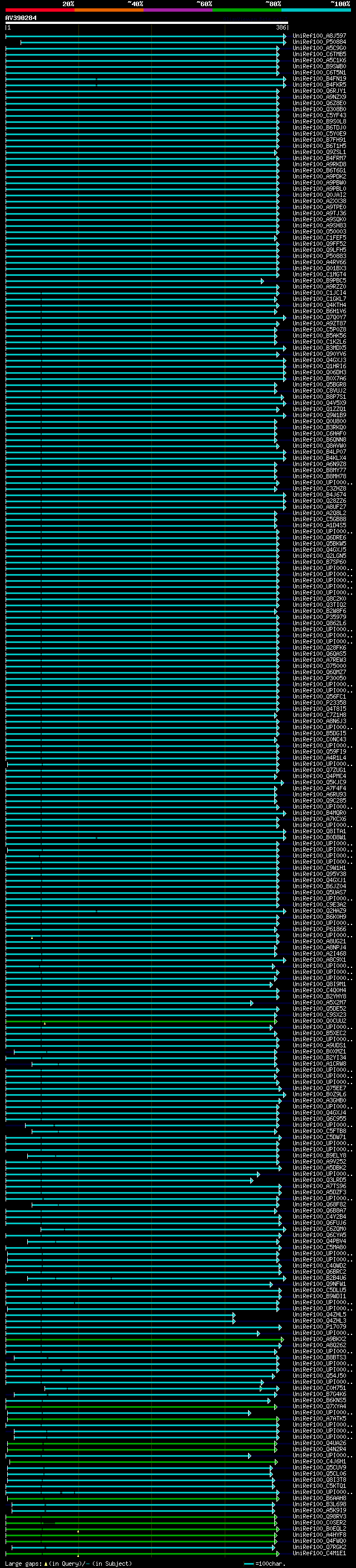Open hit UniRef100_P50884
The height and width of the screenshot is (1568, 356).
pyautogui.click(x=319, y=42)
